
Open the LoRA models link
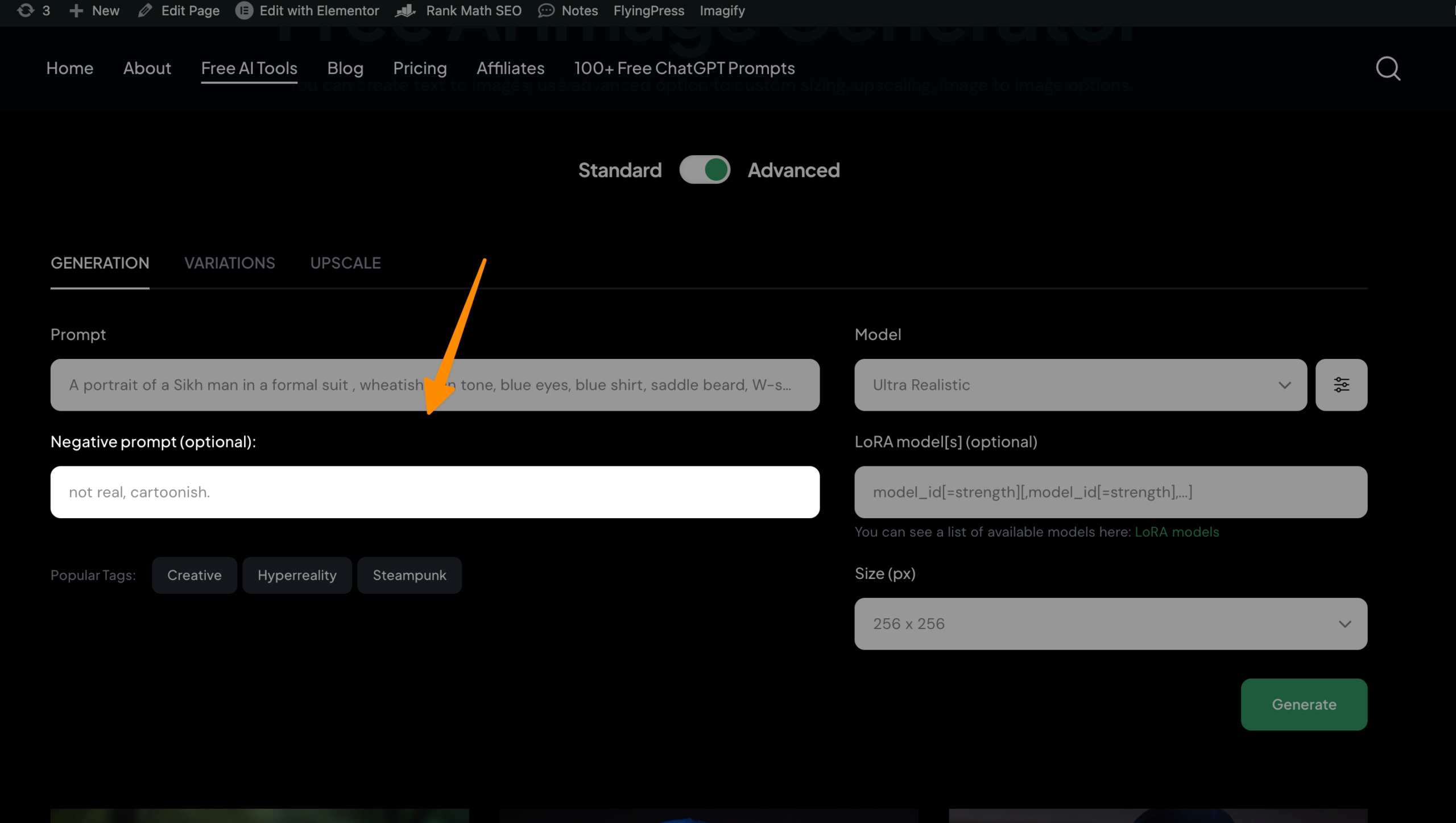point(1177,532)
